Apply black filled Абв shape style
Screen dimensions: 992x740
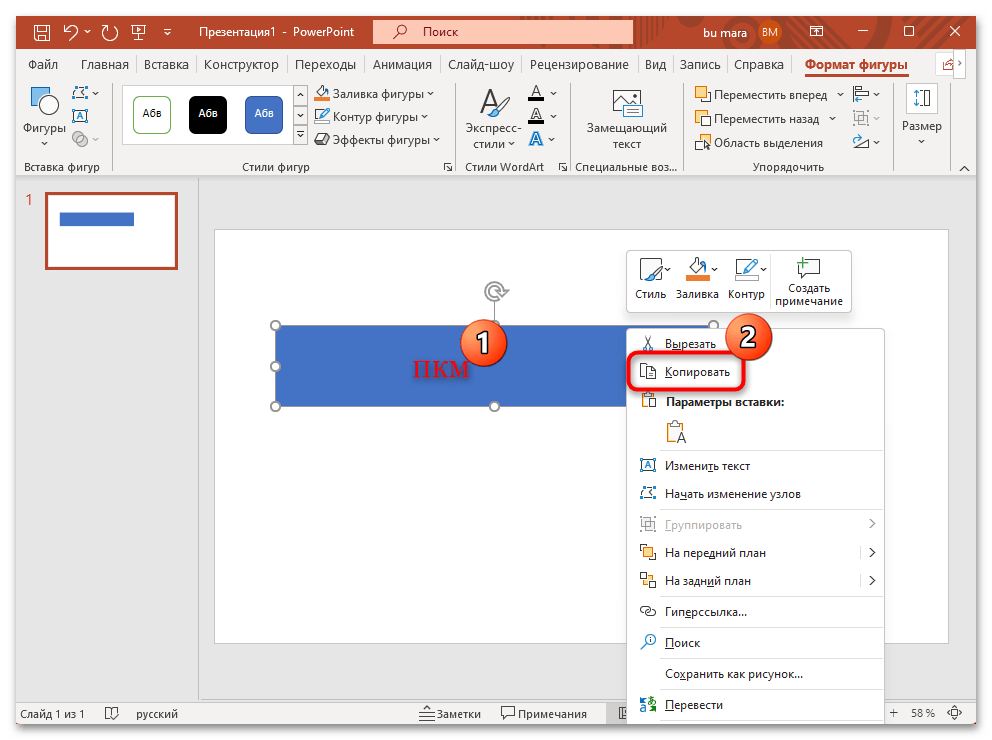208,114
